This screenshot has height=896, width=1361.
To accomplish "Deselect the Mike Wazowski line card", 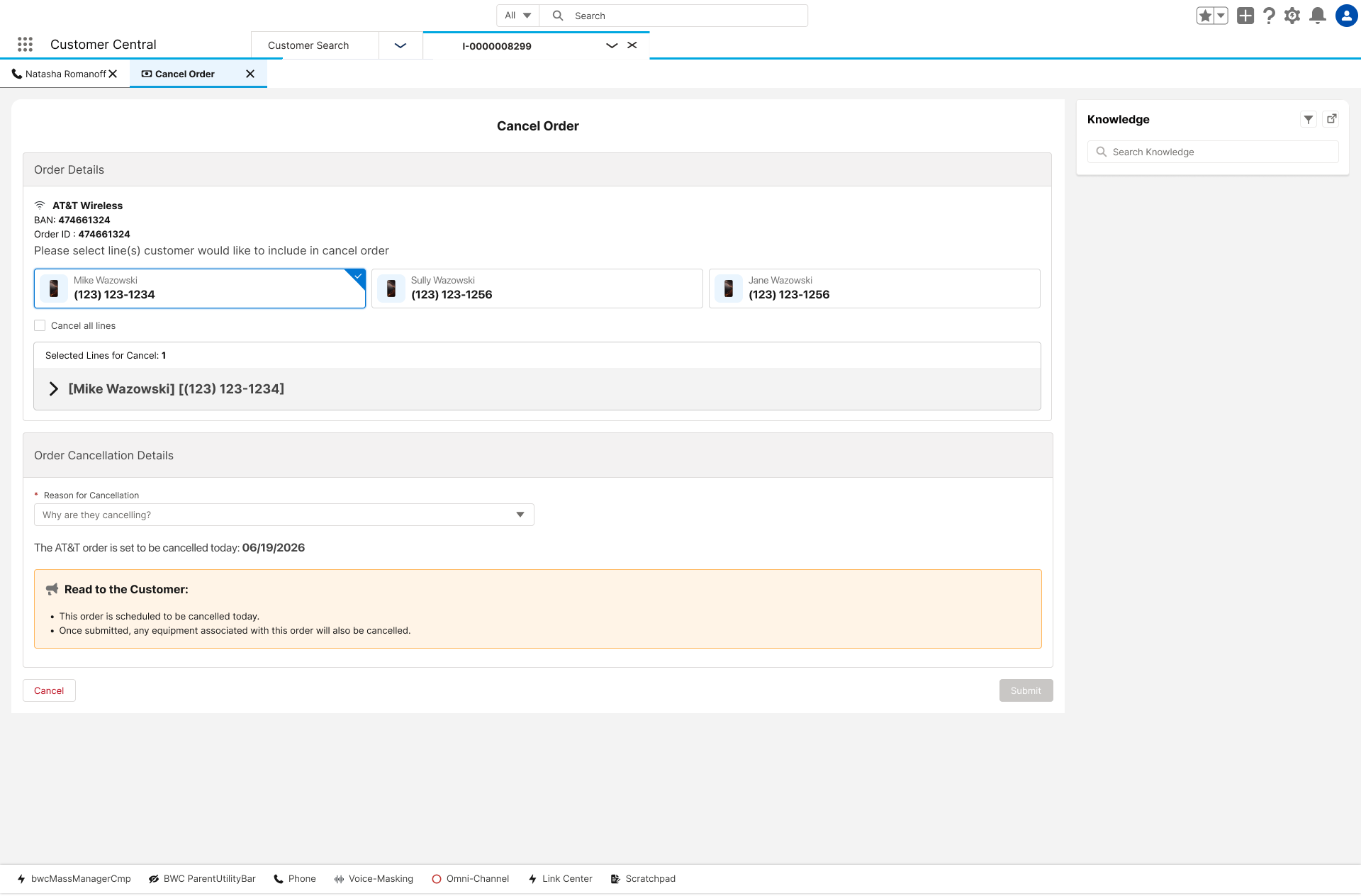I will 200,289.
